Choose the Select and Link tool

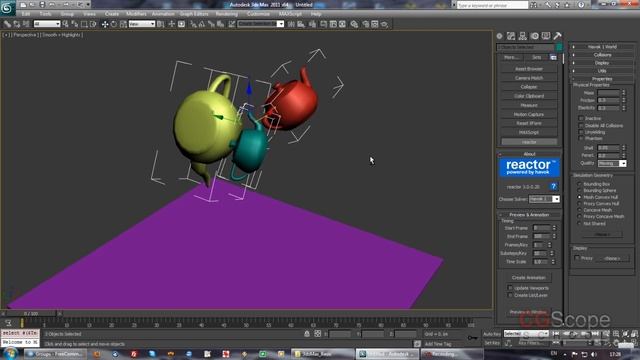[x=7, y=24]
